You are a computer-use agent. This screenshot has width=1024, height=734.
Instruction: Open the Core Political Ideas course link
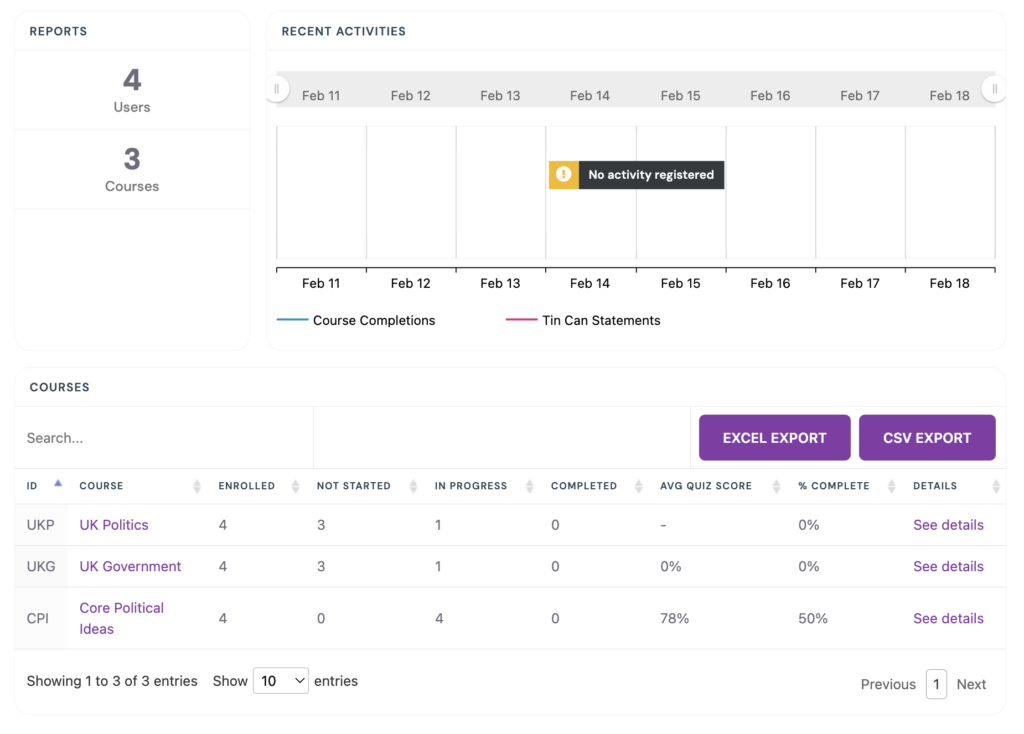[121, 618]
